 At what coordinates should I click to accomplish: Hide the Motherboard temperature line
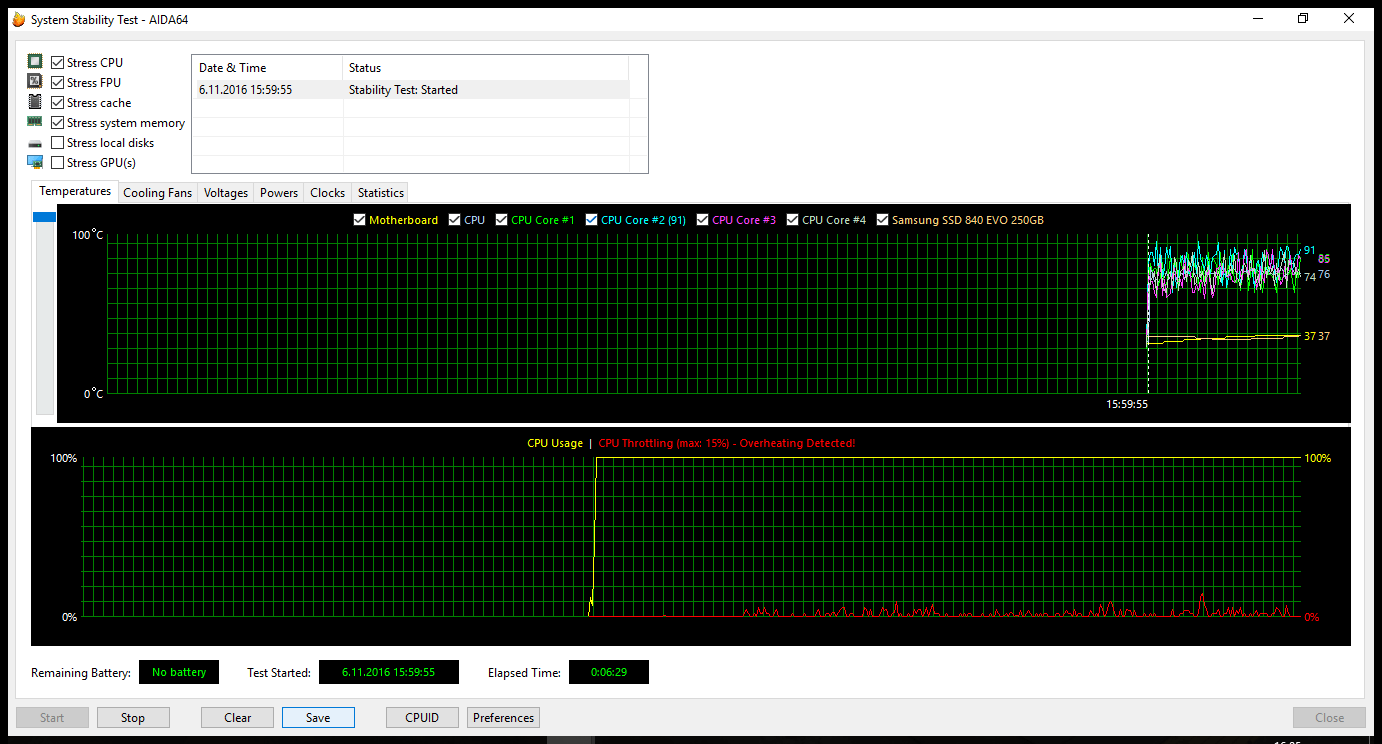coord(360,220)
